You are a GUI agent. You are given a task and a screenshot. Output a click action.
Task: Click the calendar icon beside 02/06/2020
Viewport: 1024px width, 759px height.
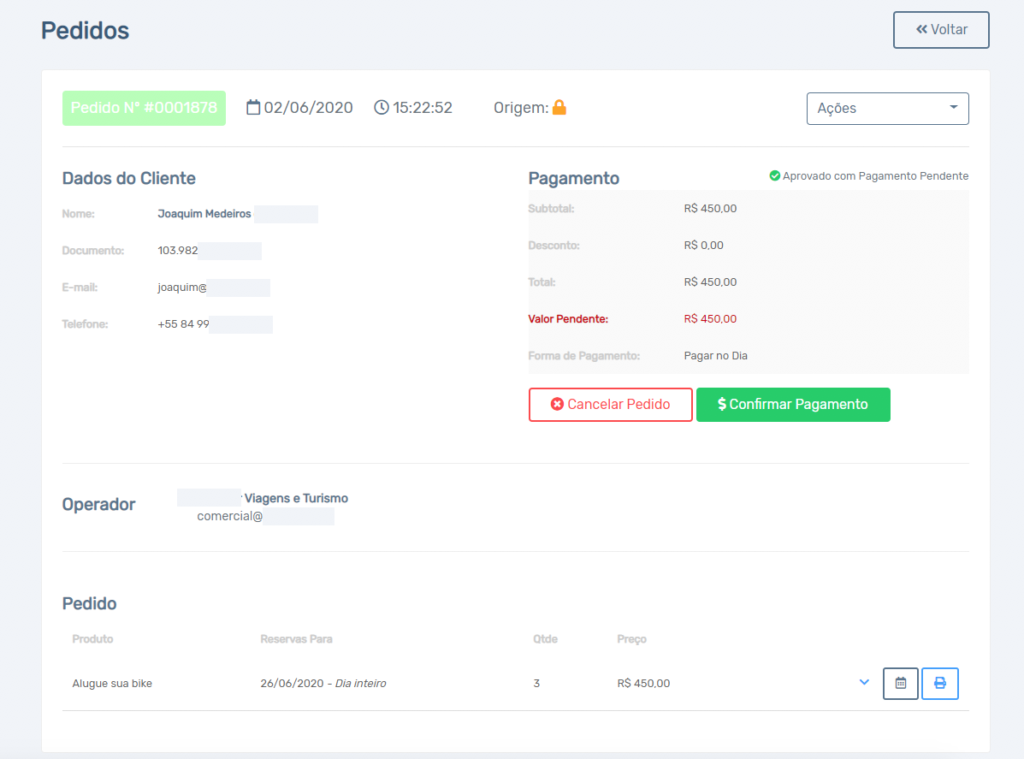pos(253,107)
